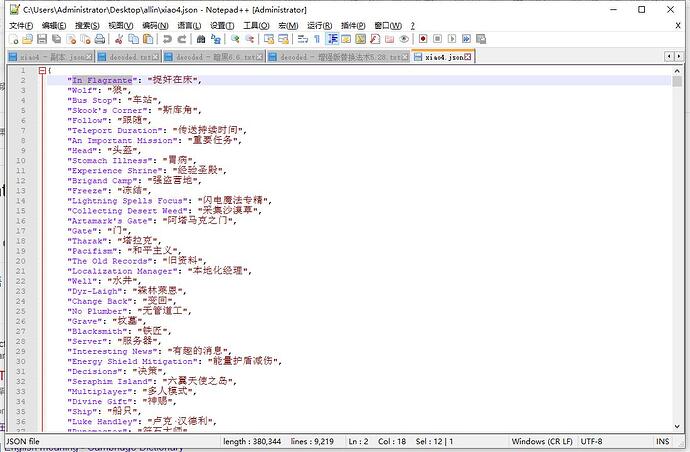Open the ? help menu
The image size is (690, 452).
point(412,26)
